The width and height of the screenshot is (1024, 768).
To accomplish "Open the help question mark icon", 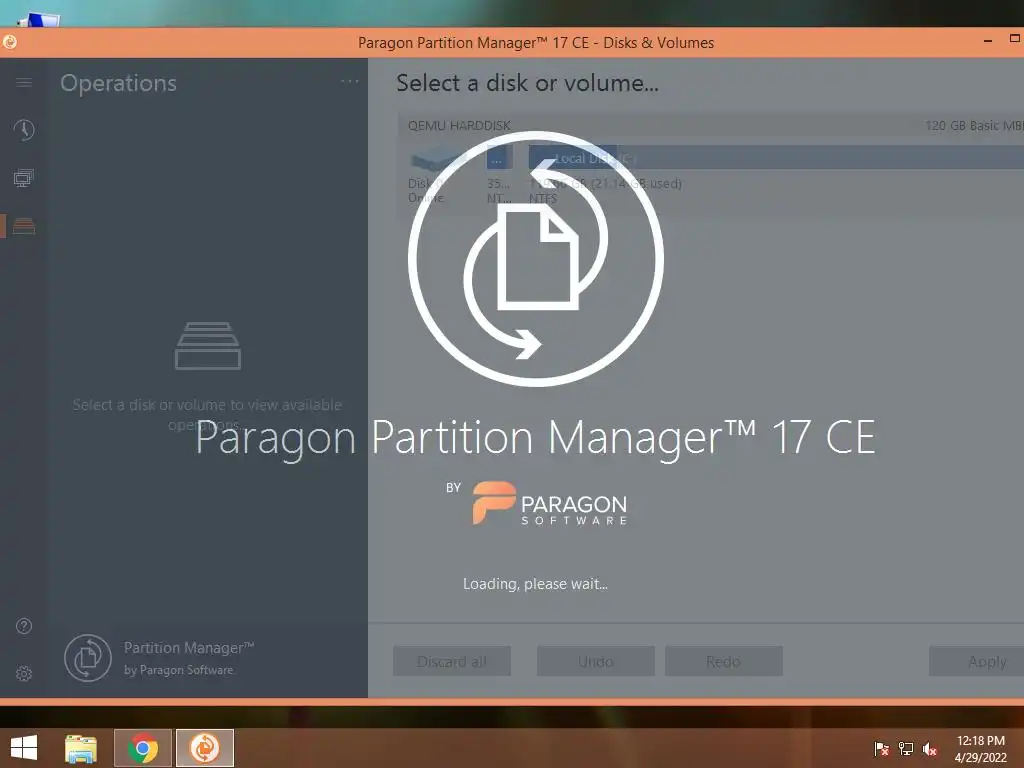I will coord(24,626).
